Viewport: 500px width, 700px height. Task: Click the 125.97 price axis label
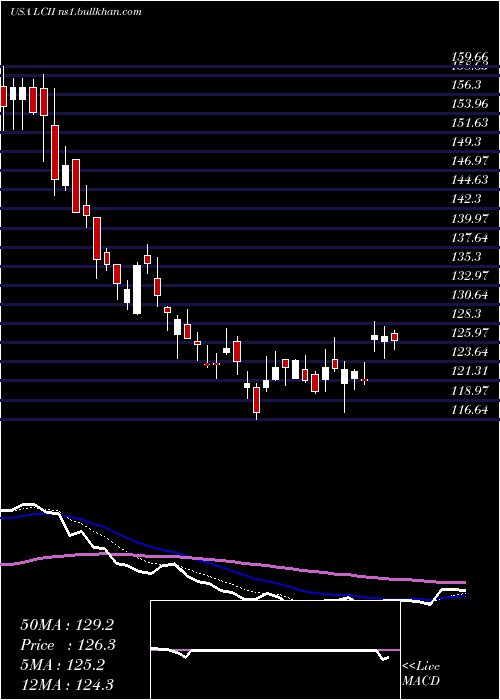[x=469, y=333]
